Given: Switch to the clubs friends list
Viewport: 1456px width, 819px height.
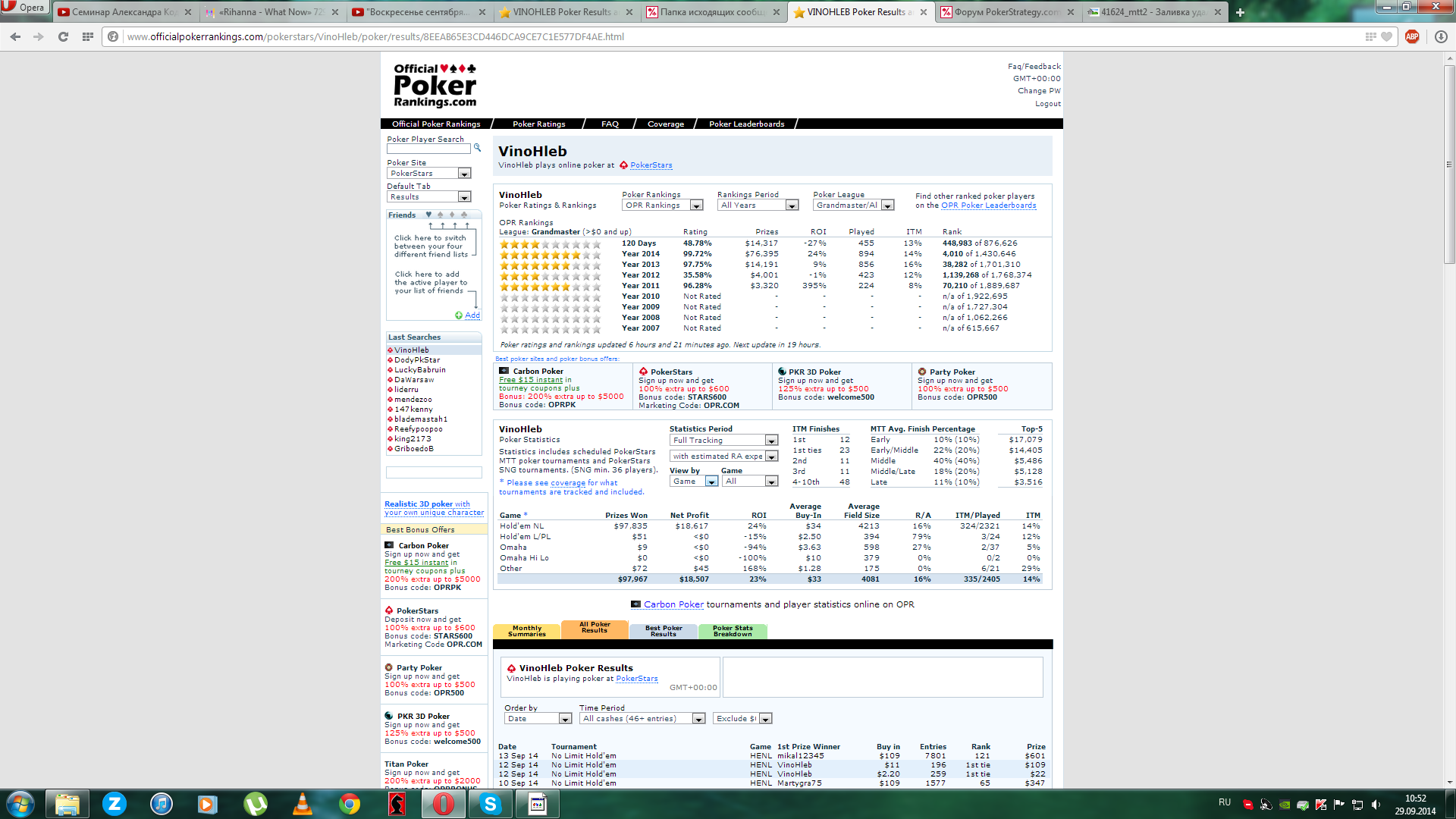Looking at the screenshot, I should pyautogui.click(x=464, y=215).
